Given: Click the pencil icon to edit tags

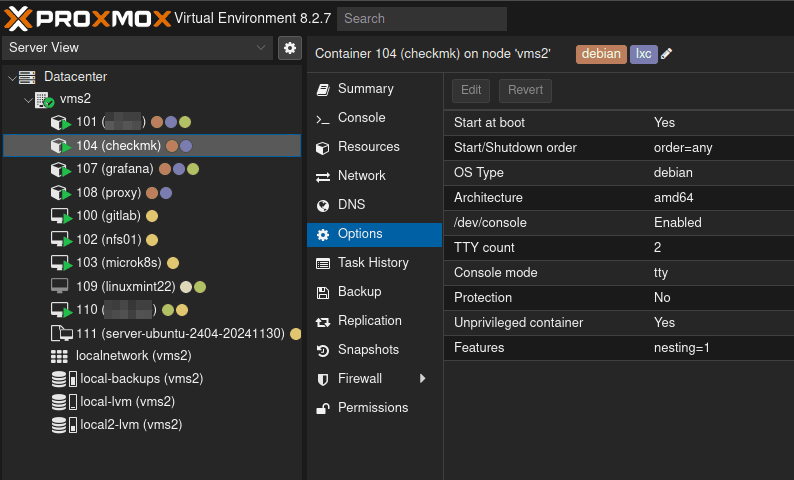Looking at the screenshot, I should click(667, 54).
